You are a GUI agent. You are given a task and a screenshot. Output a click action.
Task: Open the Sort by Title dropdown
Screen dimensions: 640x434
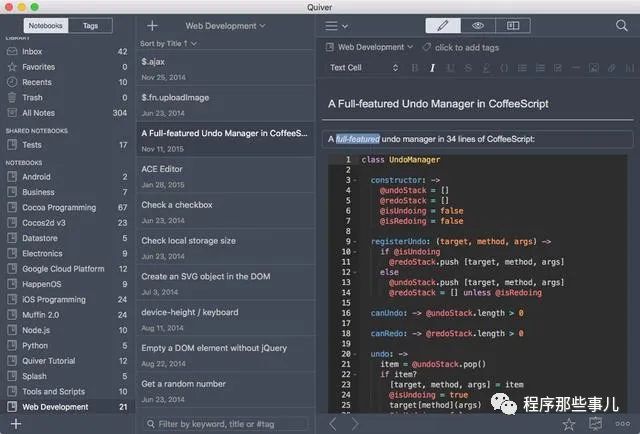tap(168, 43)
